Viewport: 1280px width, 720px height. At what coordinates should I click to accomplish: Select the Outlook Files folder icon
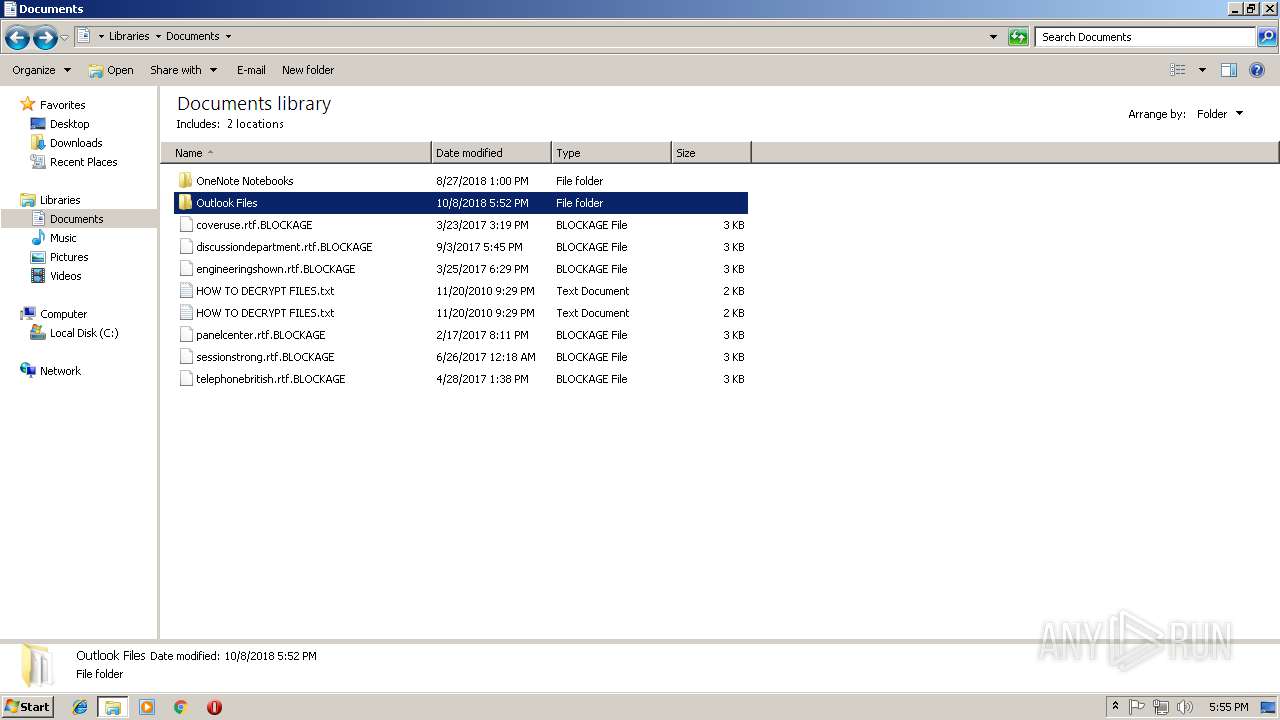(185, 203)
